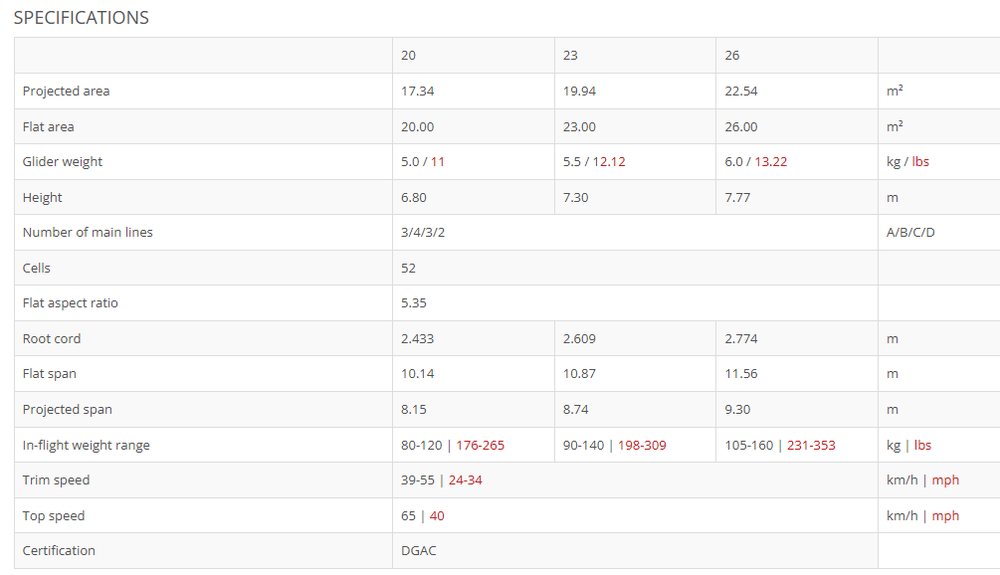This screenshot has height=575, width=1000.
Task: Click the Projected area row label
Action: (66, 91)
